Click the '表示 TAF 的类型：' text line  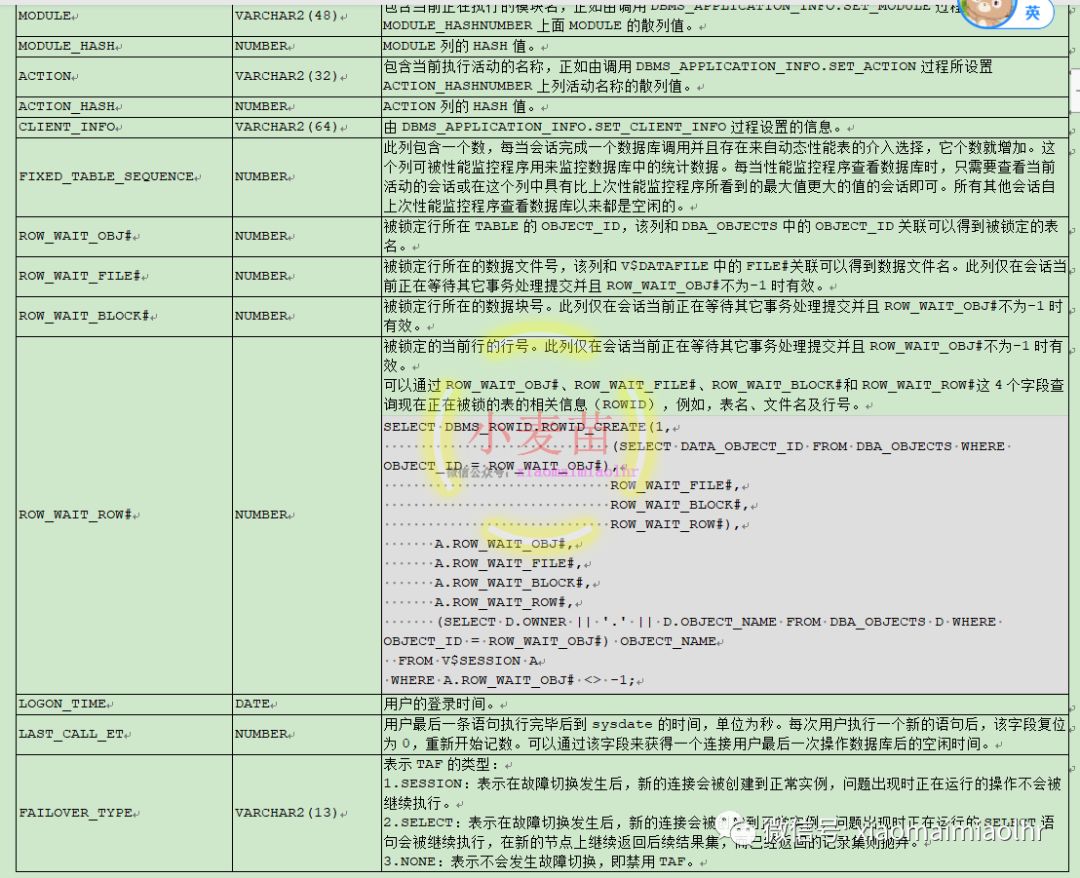click(x=442, y=764)
